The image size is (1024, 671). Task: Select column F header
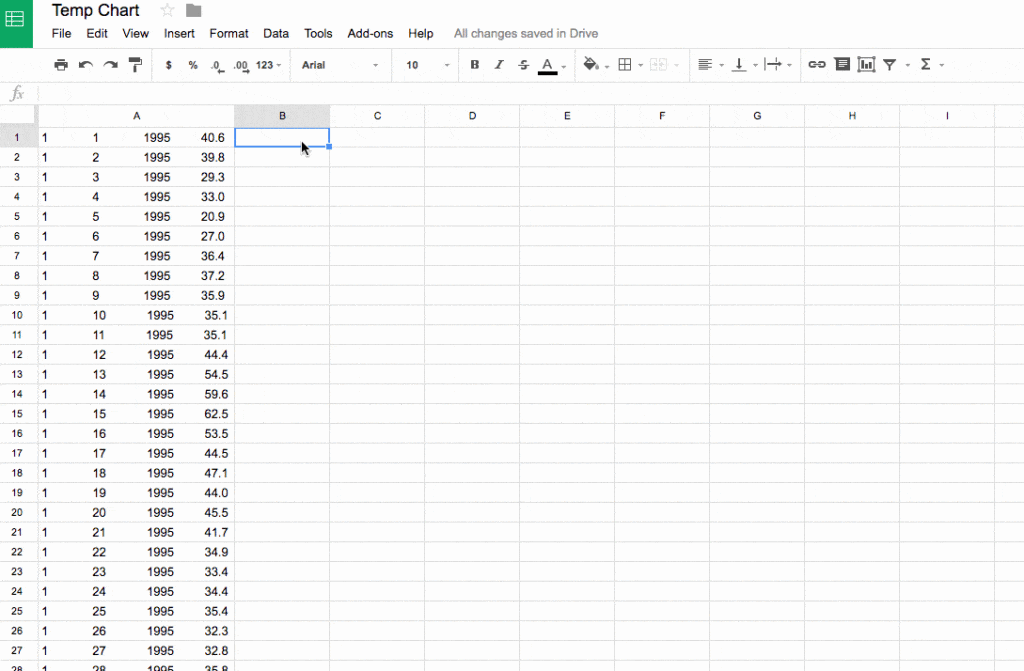tap(662, 116)
